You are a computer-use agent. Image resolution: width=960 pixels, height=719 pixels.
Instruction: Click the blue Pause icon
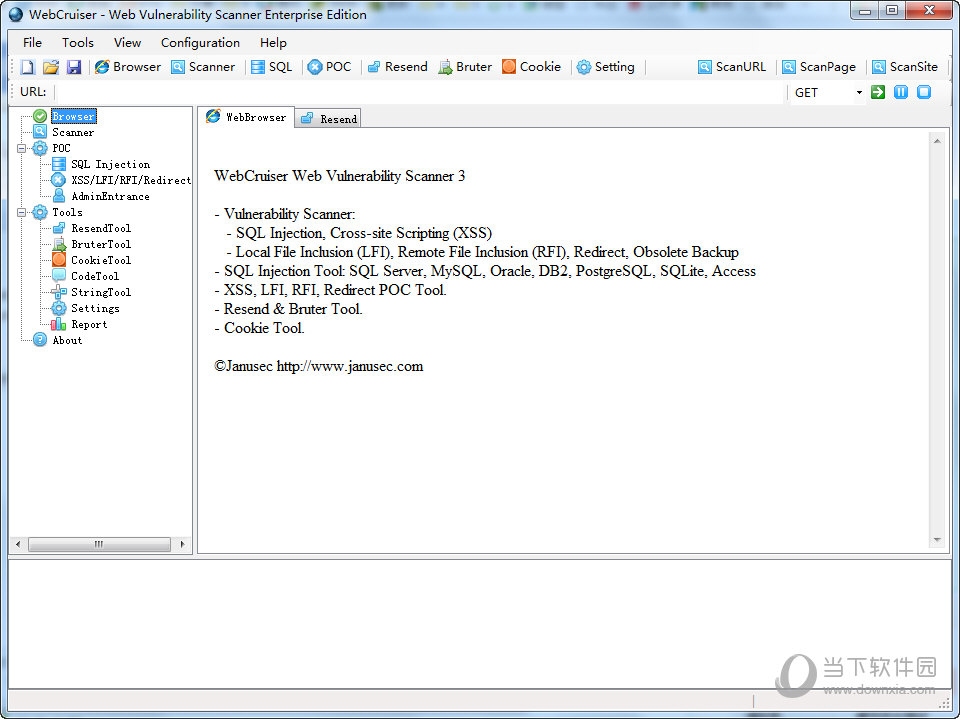click(901, 92)
